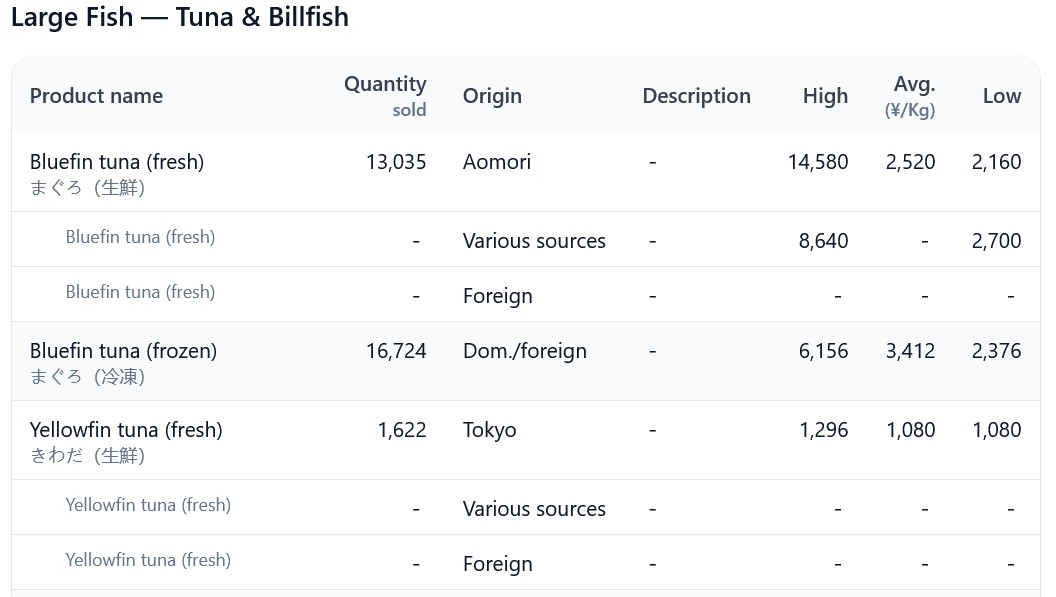Click the Large Fish — Tuna & Billfish heading
Image resolution: width=1056 pixels, height=597 pixels.
[180, 17]
